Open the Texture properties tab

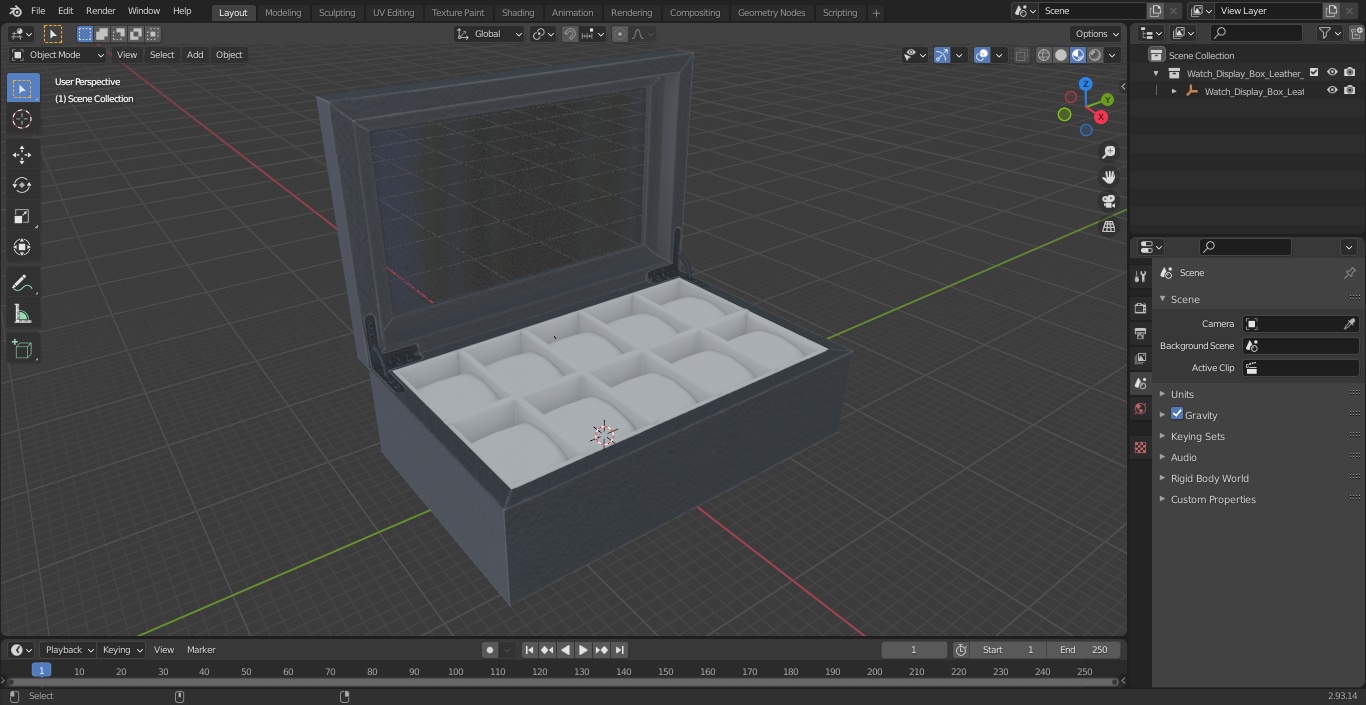tap(1140, 448)
